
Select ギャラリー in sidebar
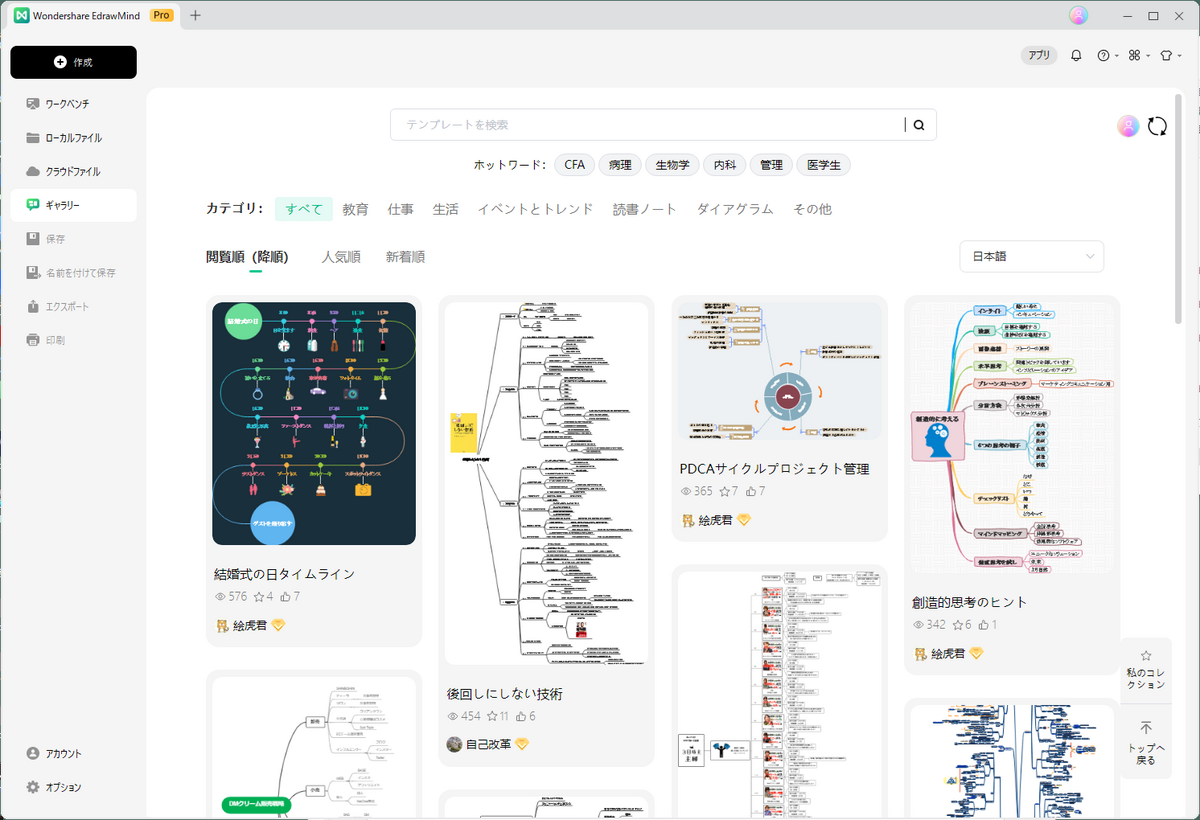point(73,205)
